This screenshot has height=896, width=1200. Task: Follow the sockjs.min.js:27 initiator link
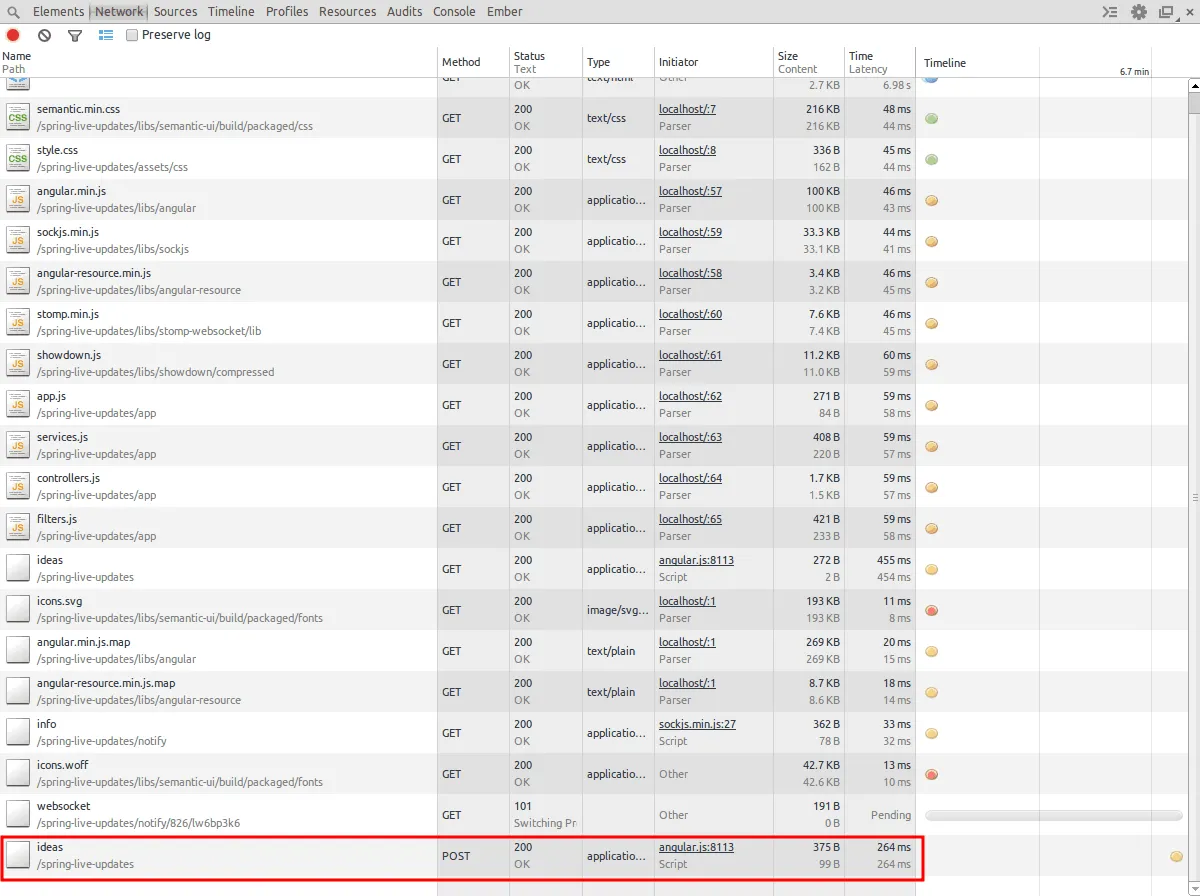click(x=697, y=724)
